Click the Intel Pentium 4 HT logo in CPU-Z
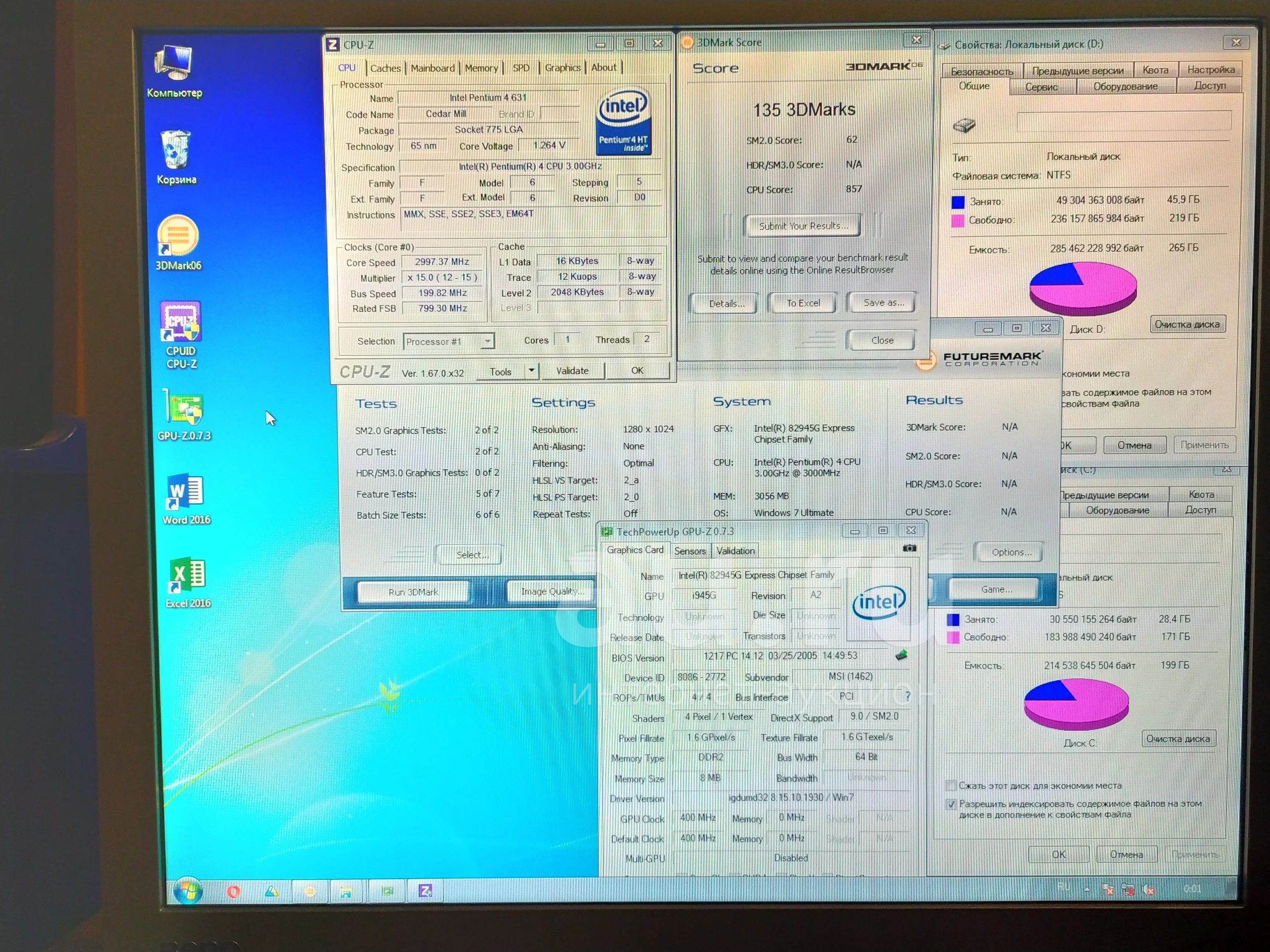This screenshot has height=952, width=1270. pos(624,121)
